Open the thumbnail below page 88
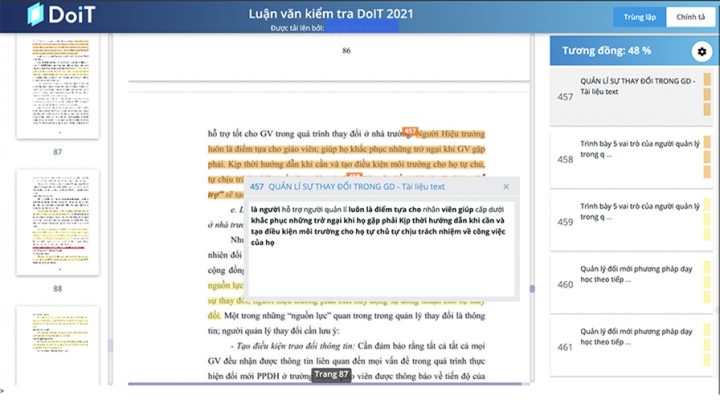The image size is (720, 408). 58,346
